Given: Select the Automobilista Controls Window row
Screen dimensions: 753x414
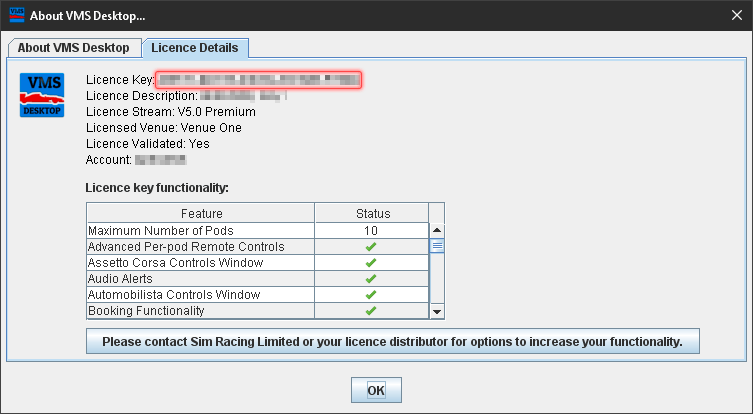Looking at the screenshot, I should point(258,294).
